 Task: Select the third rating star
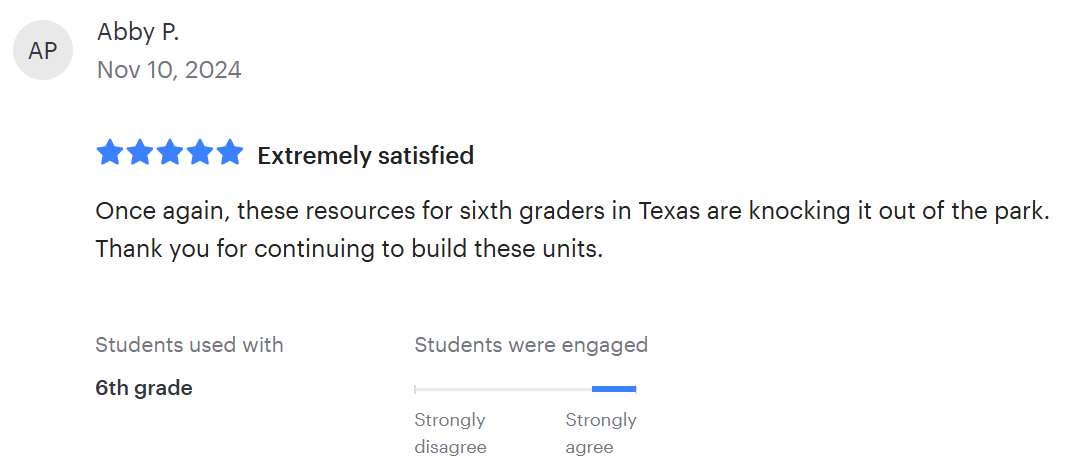click(x=170, y=153)
